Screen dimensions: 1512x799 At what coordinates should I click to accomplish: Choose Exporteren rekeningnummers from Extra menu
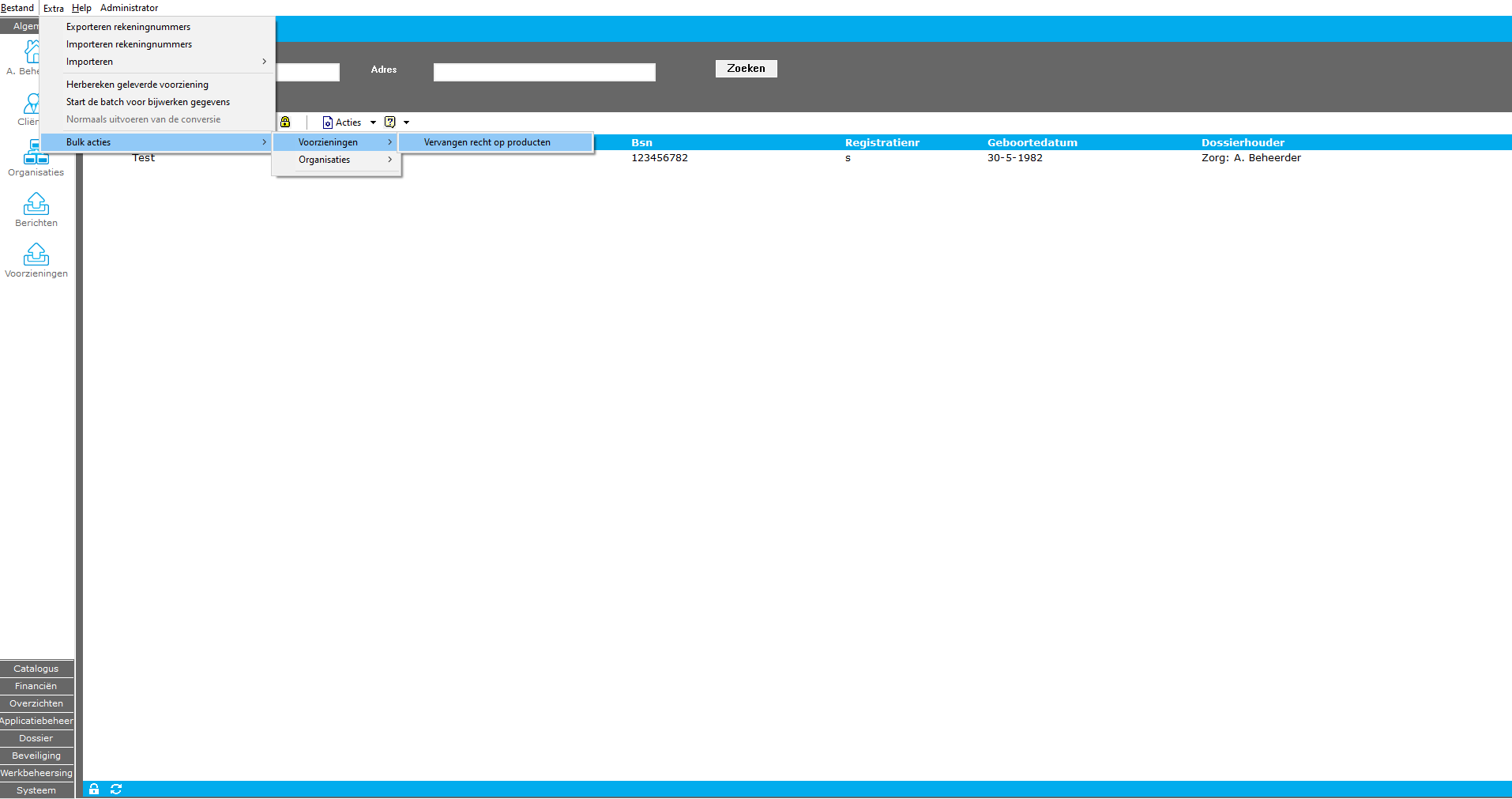tap(128, 27)
